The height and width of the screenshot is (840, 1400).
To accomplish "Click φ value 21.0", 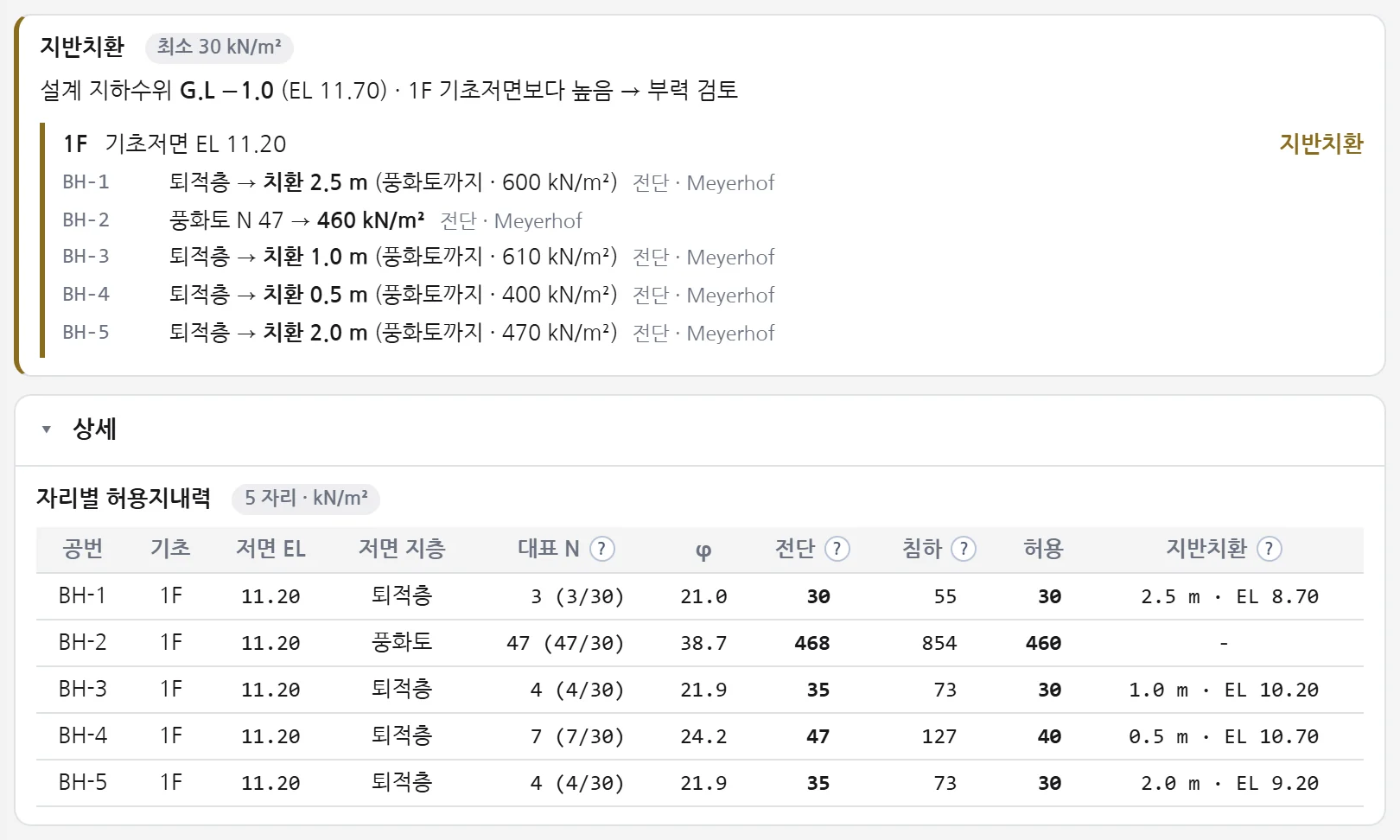I will tap(703, 596).
